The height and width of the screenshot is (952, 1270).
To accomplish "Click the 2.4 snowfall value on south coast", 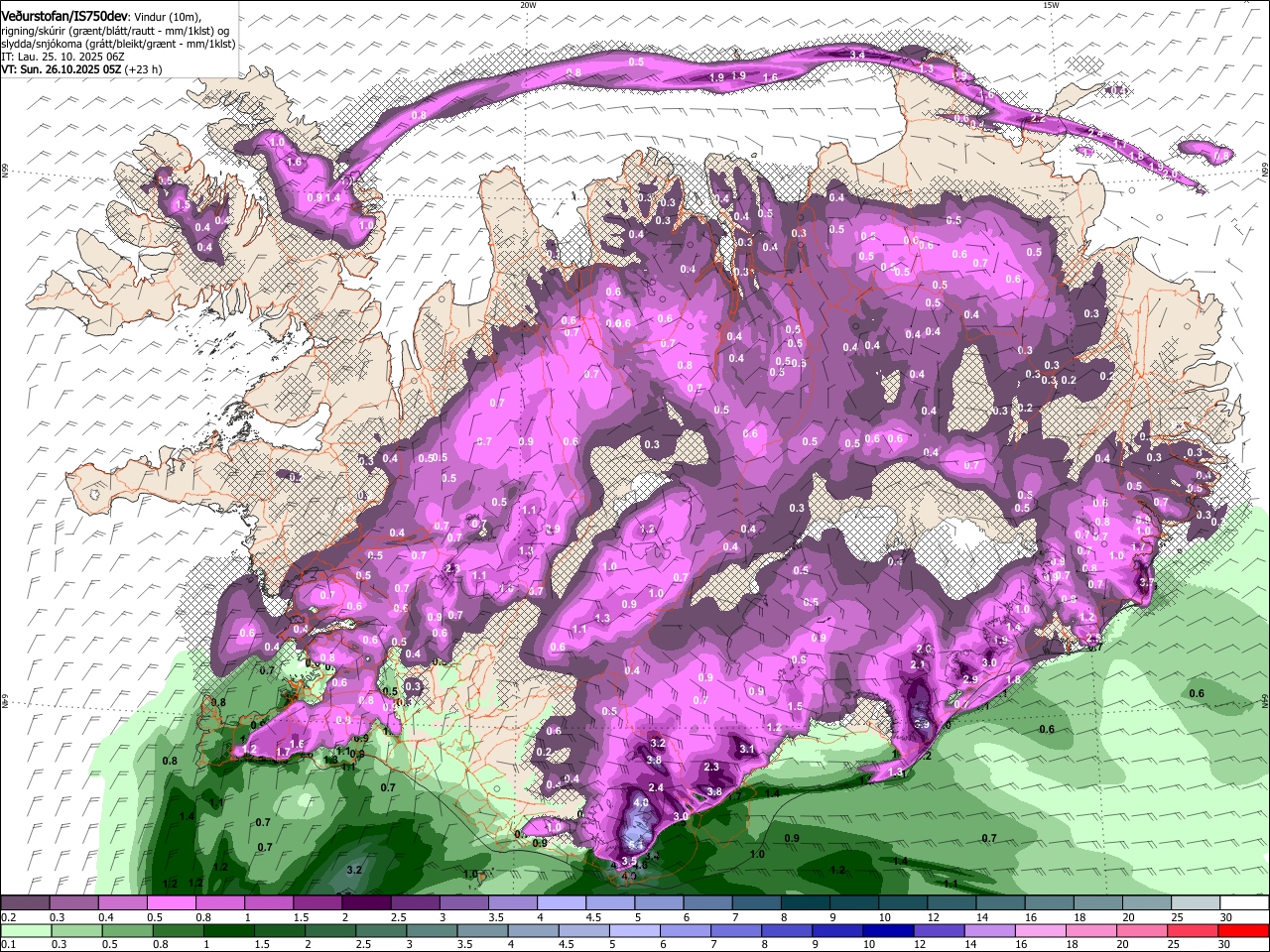I will (x=656, y=787).
